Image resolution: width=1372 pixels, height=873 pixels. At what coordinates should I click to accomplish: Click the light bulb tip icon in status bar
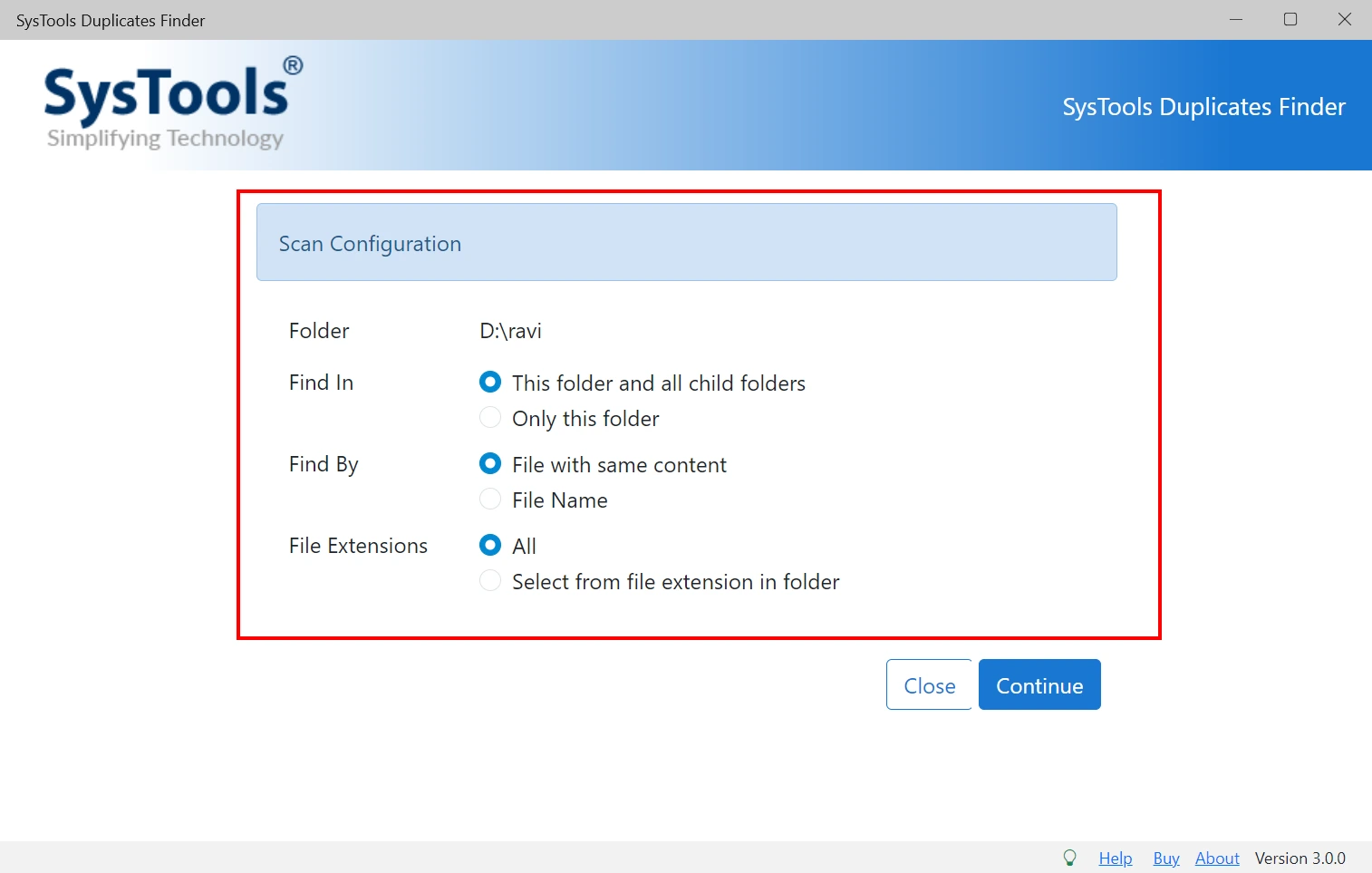tap(1070, 858)
